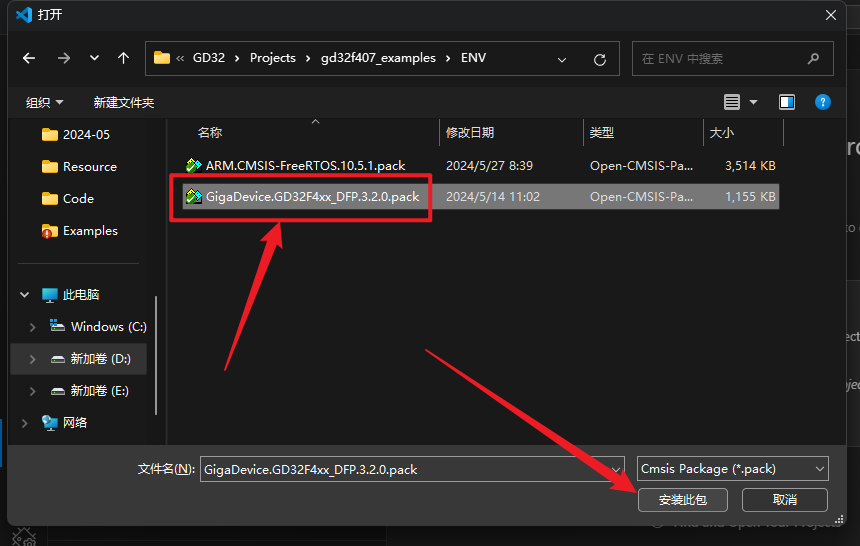Image resolution: width=860 pixels, height=546 pixels.
Task: Click the Examples folder warning icon
Action: (x=47, y=233)
